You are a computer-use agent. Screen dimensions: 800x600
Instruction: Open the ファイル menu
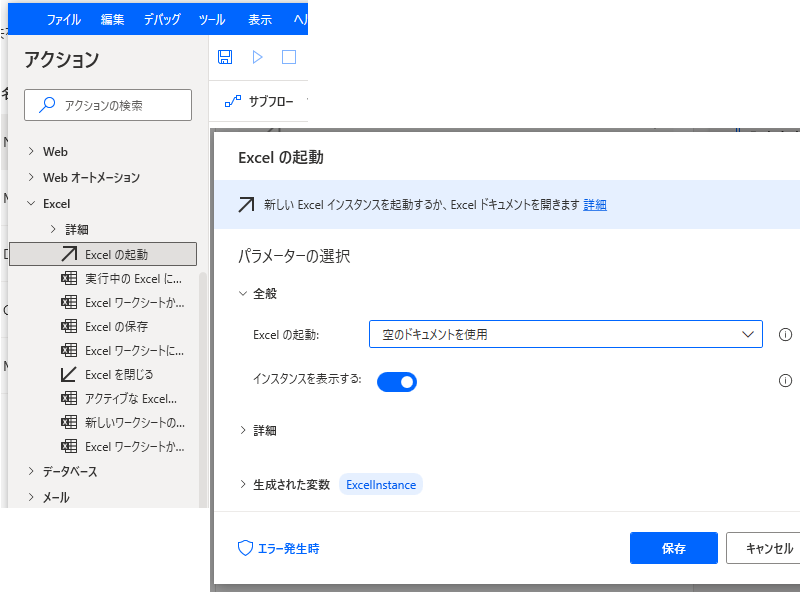coord(64,19)
